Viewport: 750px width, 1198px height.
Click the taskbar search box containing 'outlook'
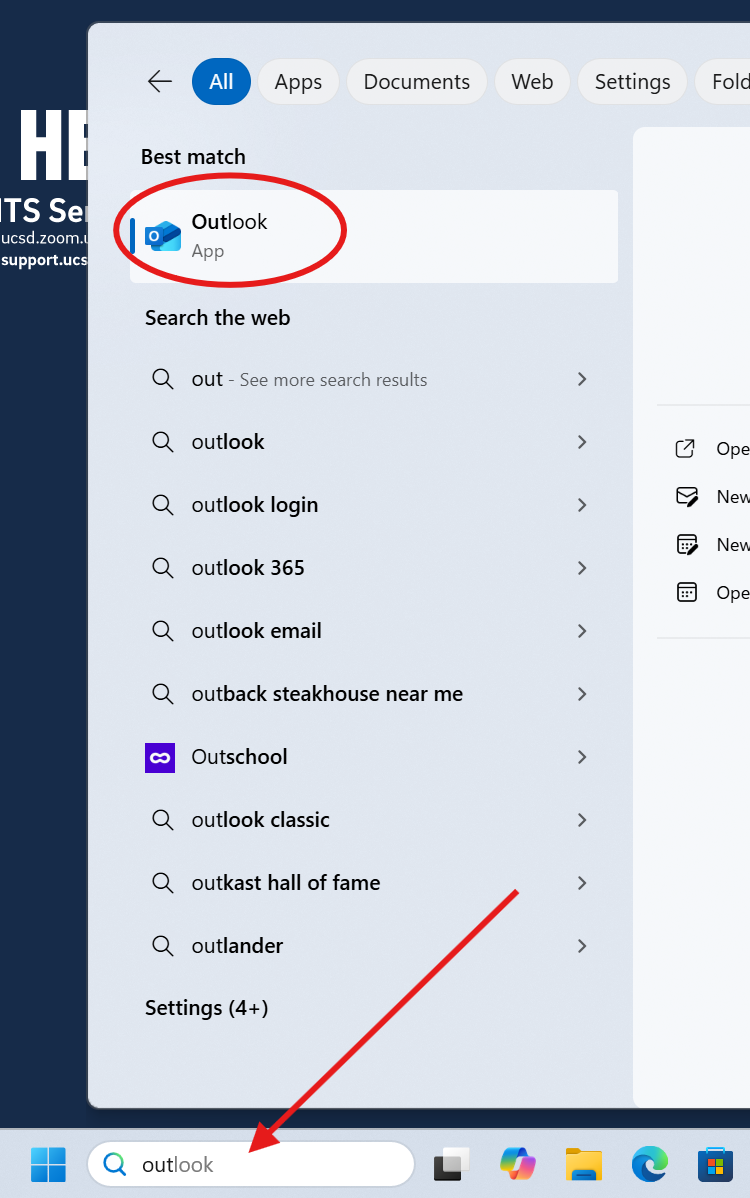[251, 1164]
